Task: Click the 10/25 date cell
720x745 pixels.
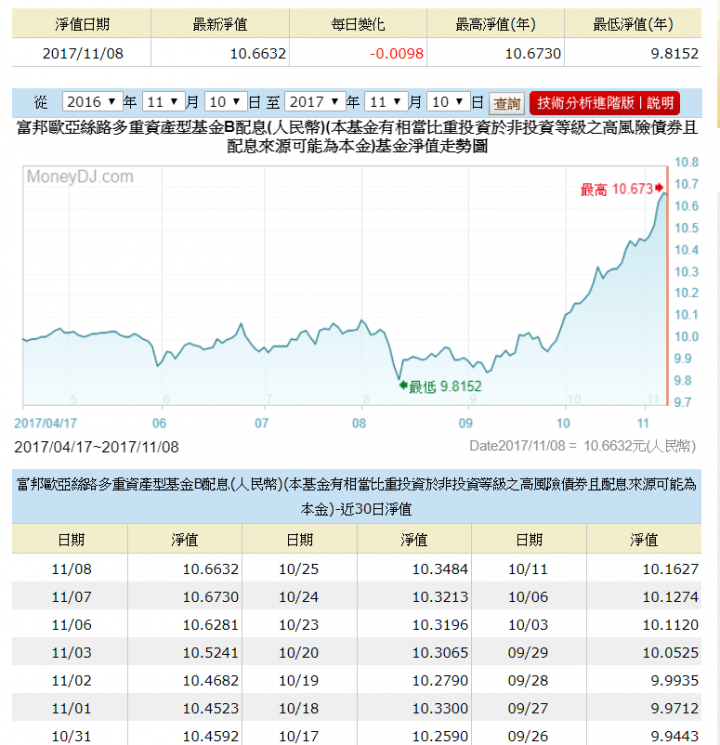Action: click(x=299, y=569)
